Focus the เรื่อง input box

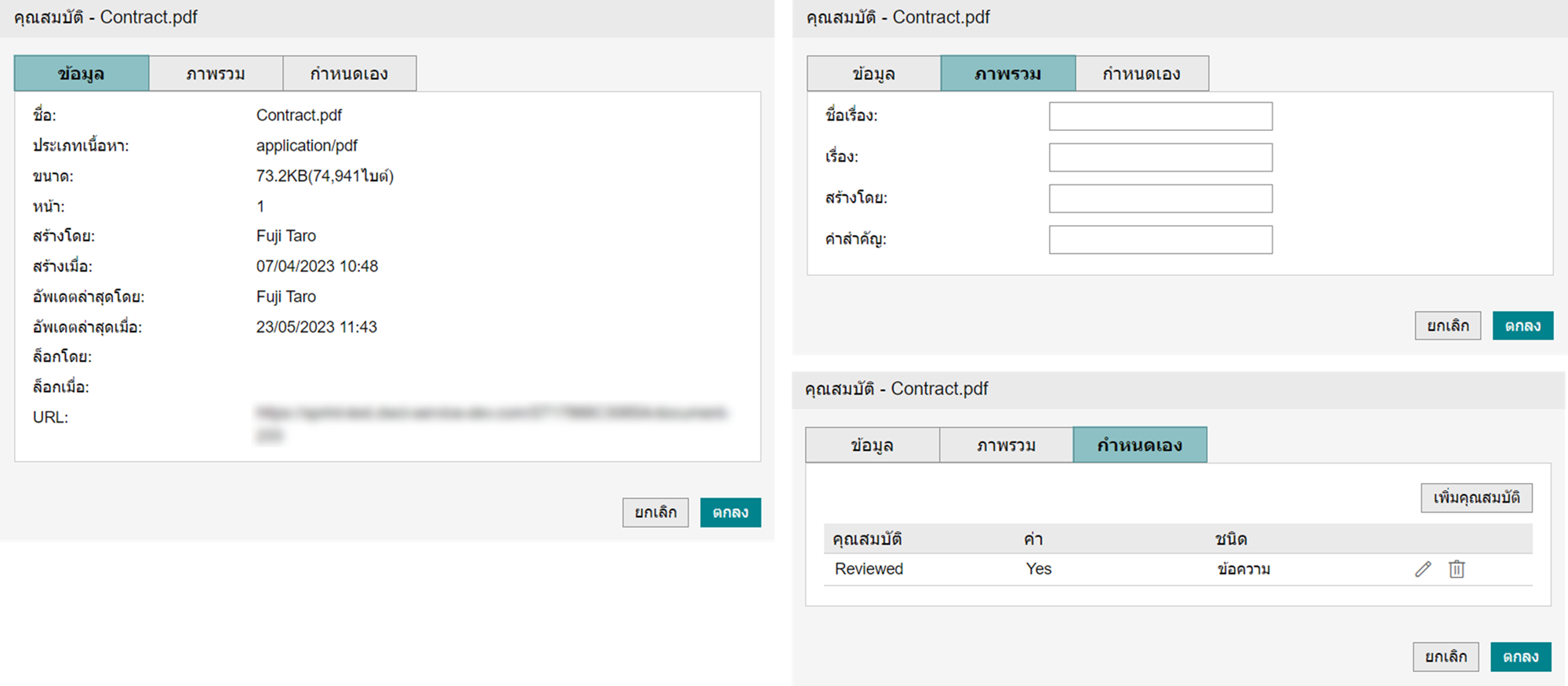pos(1160,158)
